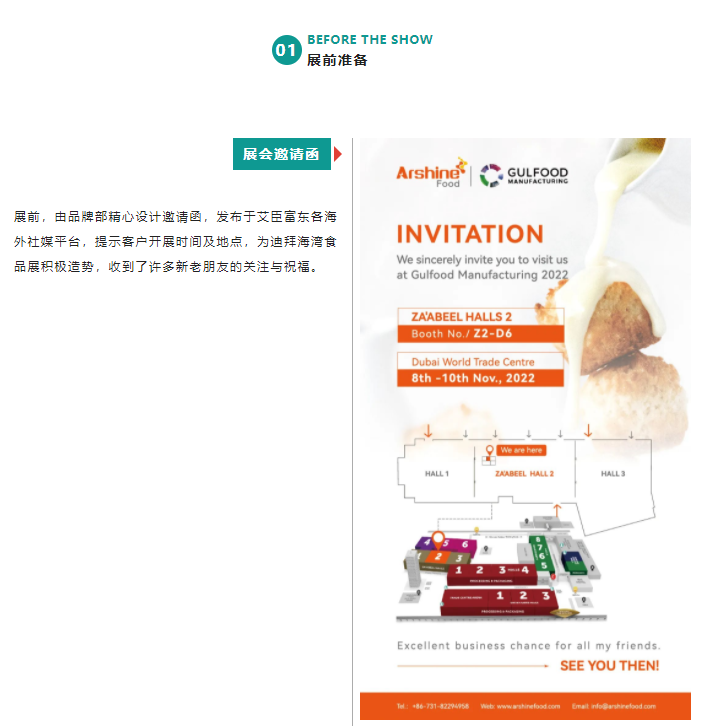The width and height of the screenshot is (703, 726).
Task: Click the INVITATION title on poster
Action: click(x=470, y=234)
